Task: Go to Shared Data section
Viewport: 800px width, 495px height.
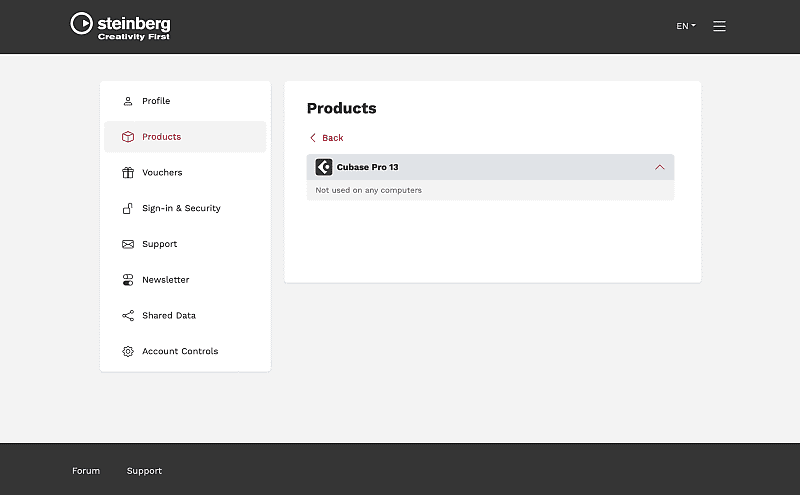Action: coord(169,316)
